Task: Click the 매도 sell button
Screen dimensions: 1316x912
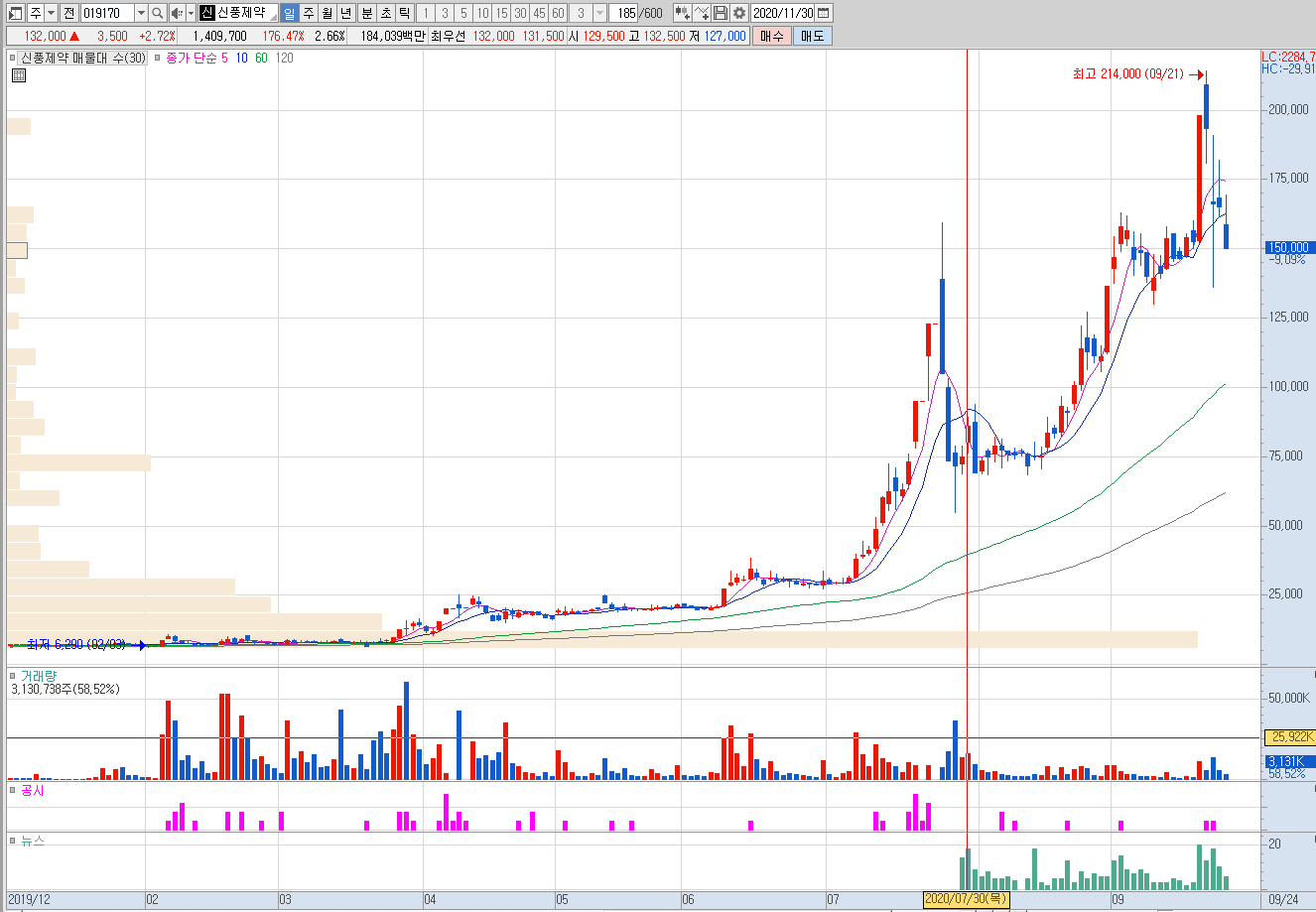Action: (x=812, y=36)
